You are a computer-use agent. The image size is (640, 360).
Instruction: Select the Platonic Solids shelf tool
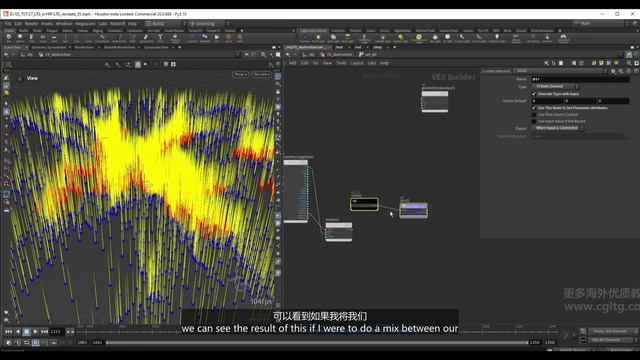[x=175, y=38]
